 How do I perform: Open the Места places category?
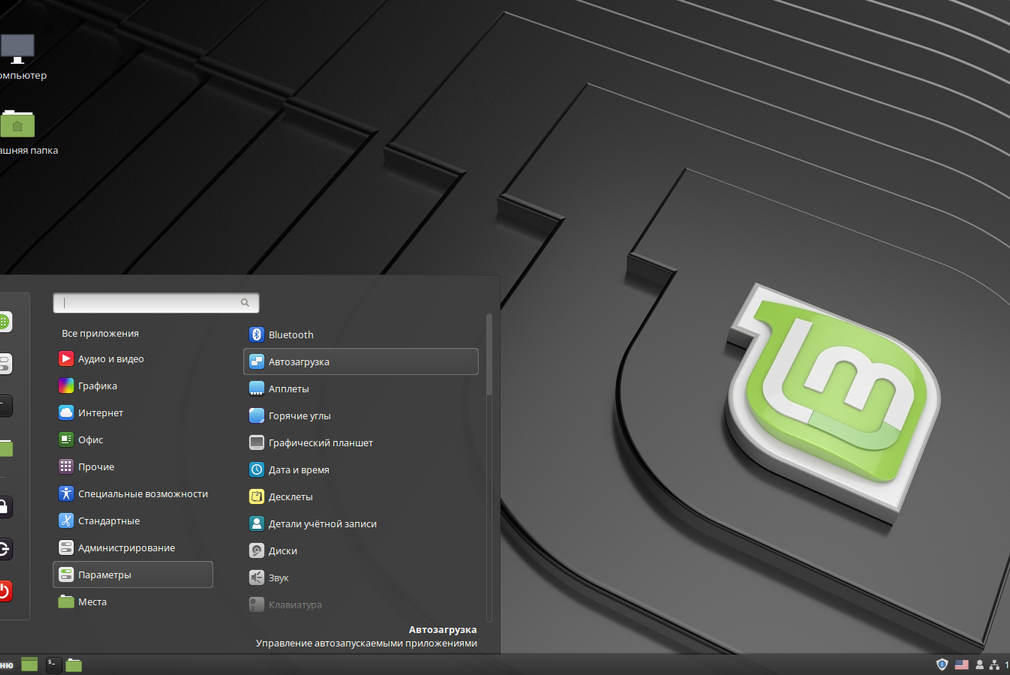[x=133, y=602]
